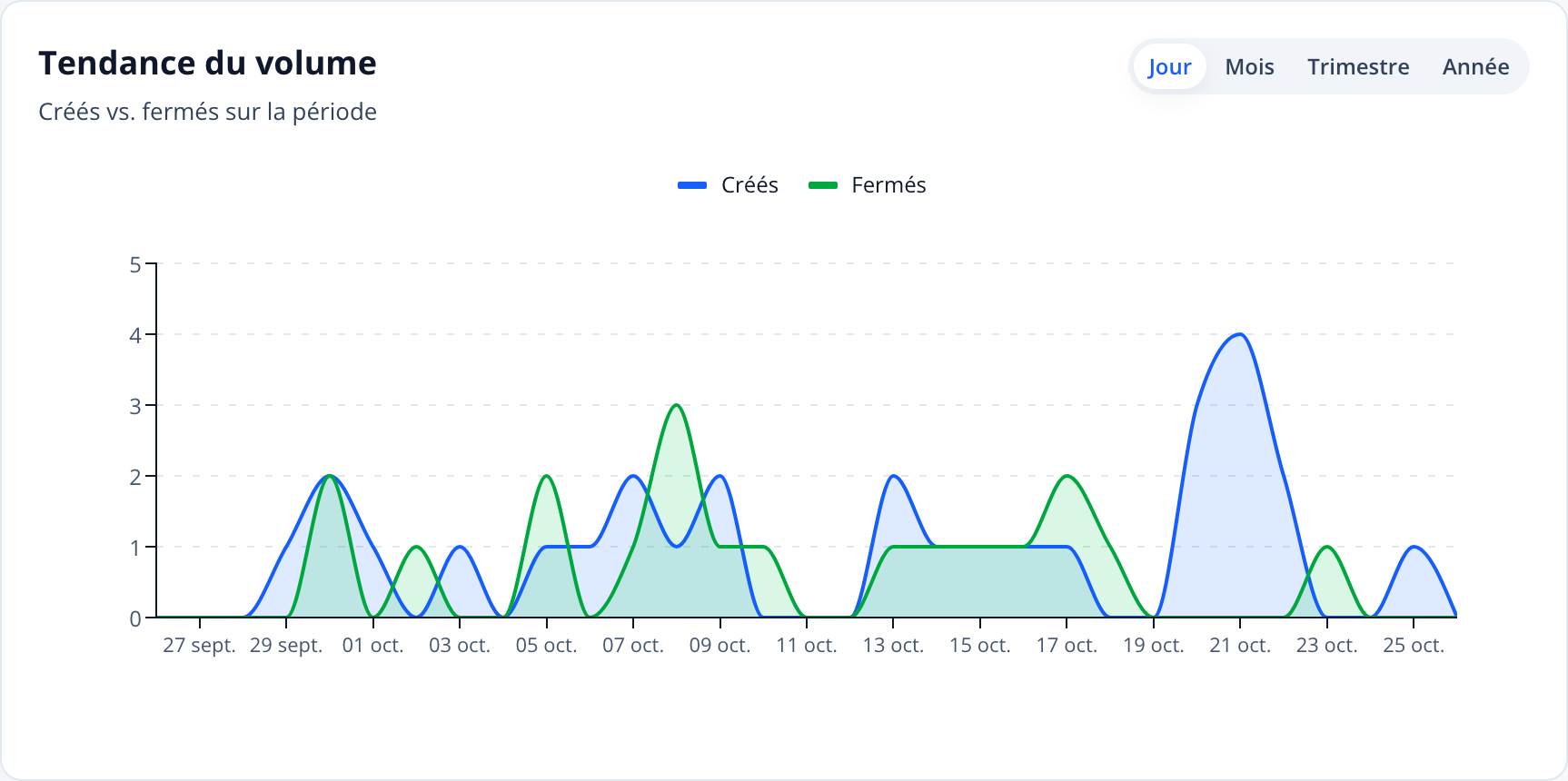Select the Mois period tab
Screen dimensions: 1568x781
[x=1249, y=66]
